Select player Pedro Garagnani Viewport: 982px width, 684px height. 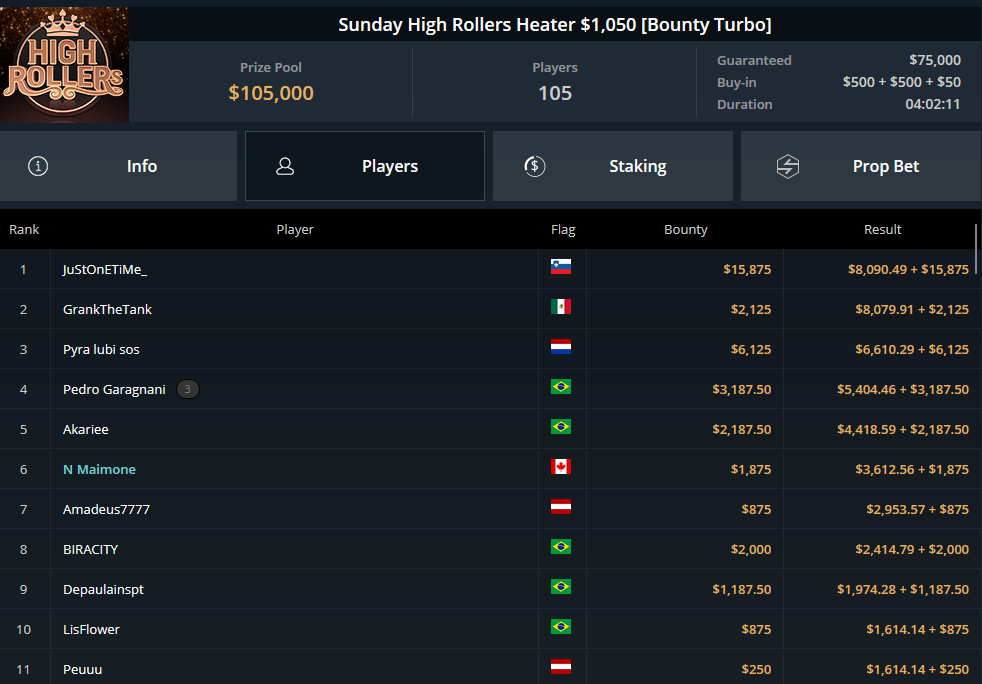114,390
